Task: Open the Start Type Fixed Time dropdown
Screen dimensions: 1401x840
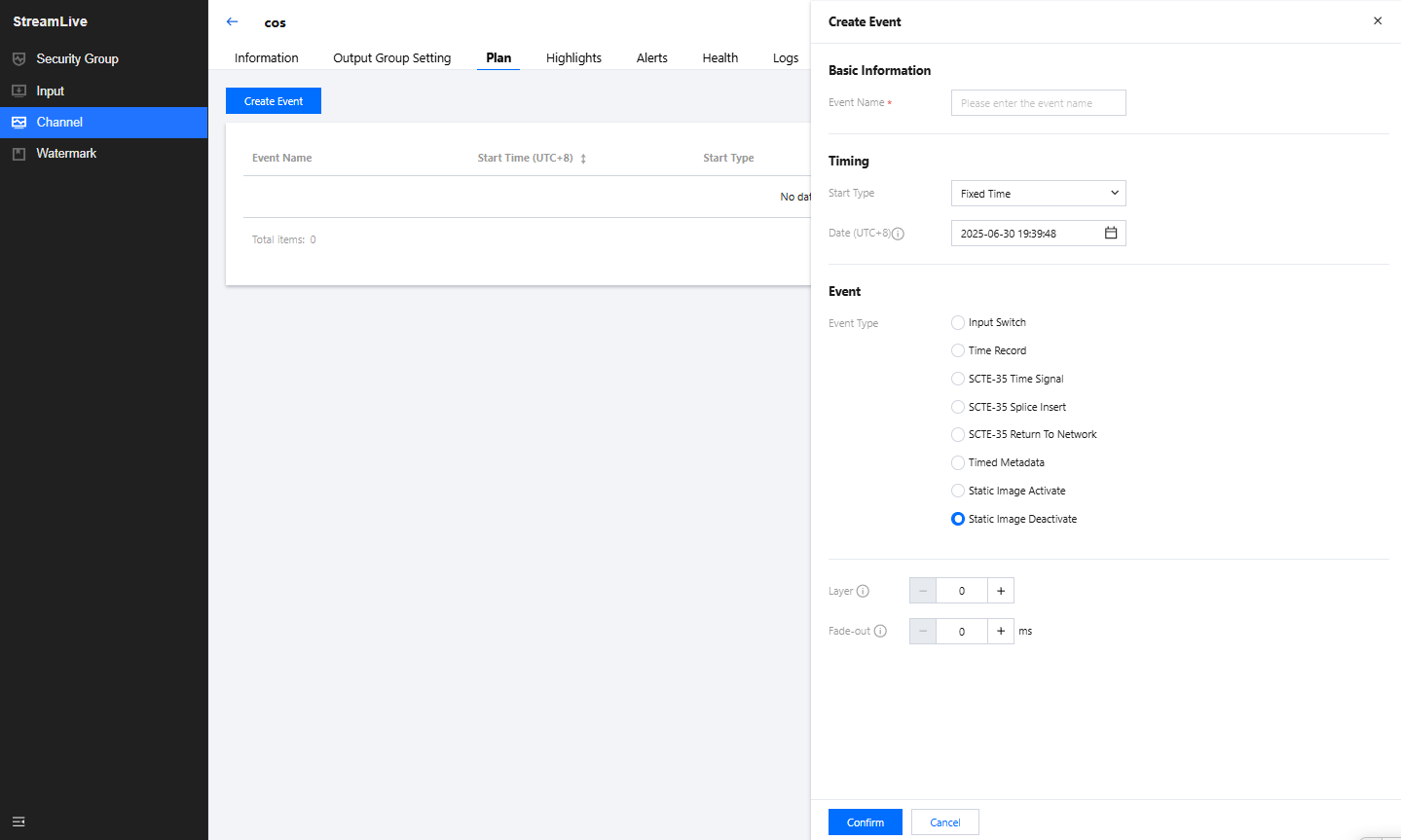Action: point(1038,194)
